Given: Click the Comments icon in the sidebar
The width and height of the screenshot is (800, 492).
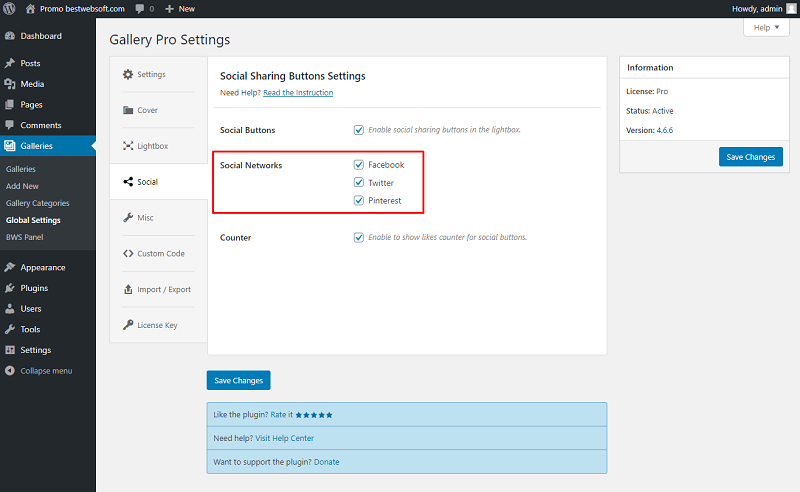Looking at the screenshot, I should pyautogui.click(x=10, y=125).
